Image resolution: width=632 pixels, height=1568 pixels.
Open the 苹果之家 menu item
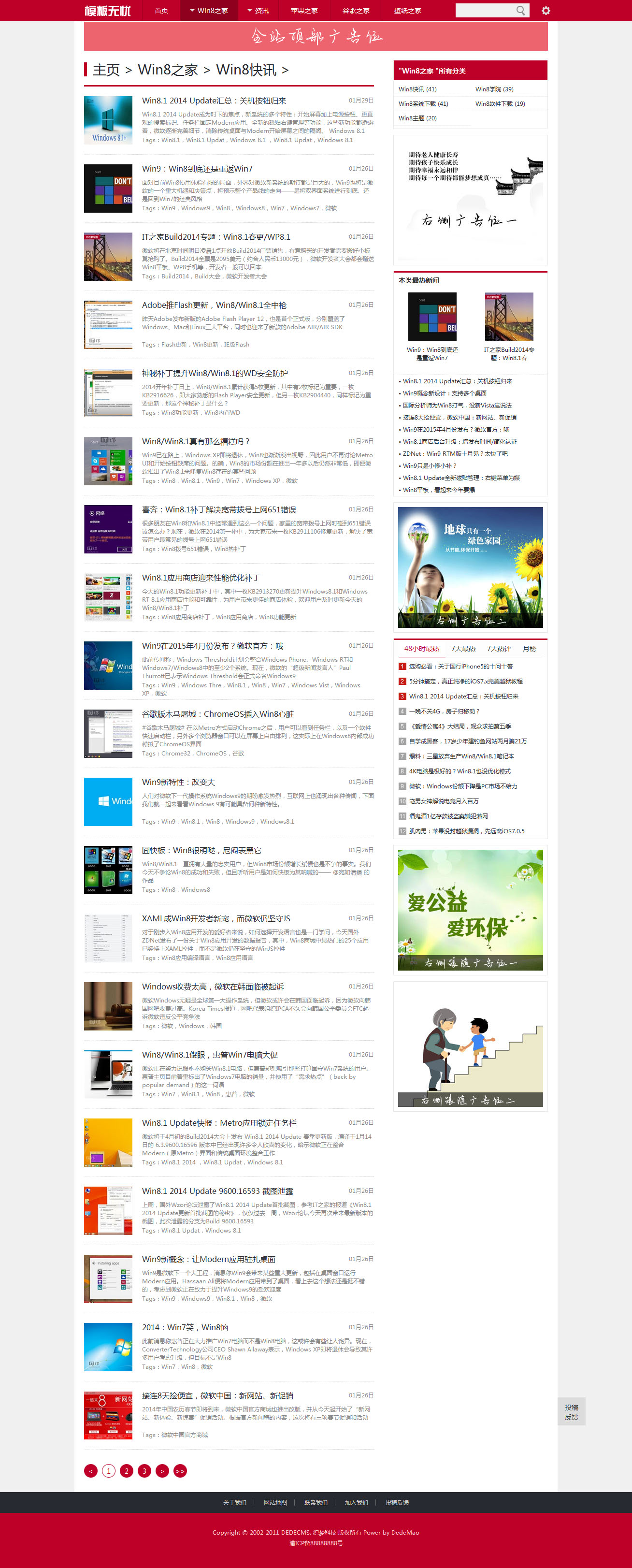(304, 10)
